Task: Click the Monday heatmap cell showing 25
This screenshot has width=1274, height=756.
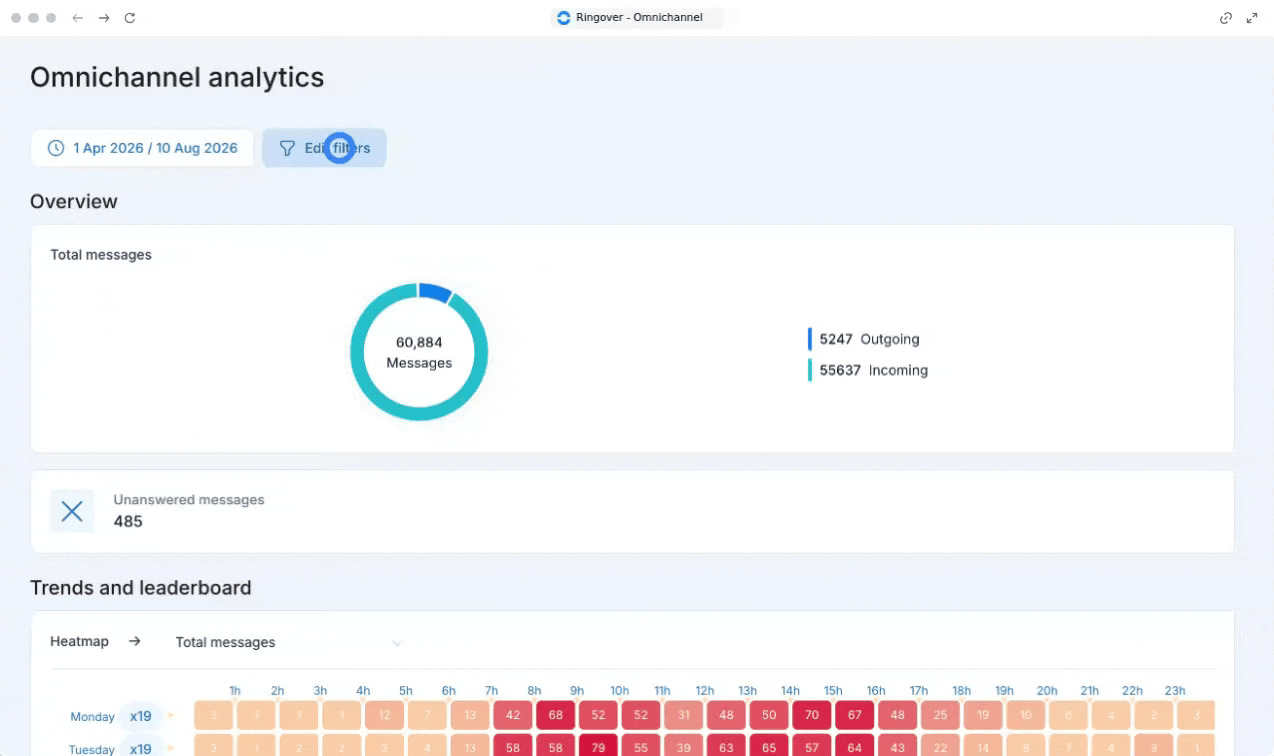Action: pos(940,715)
